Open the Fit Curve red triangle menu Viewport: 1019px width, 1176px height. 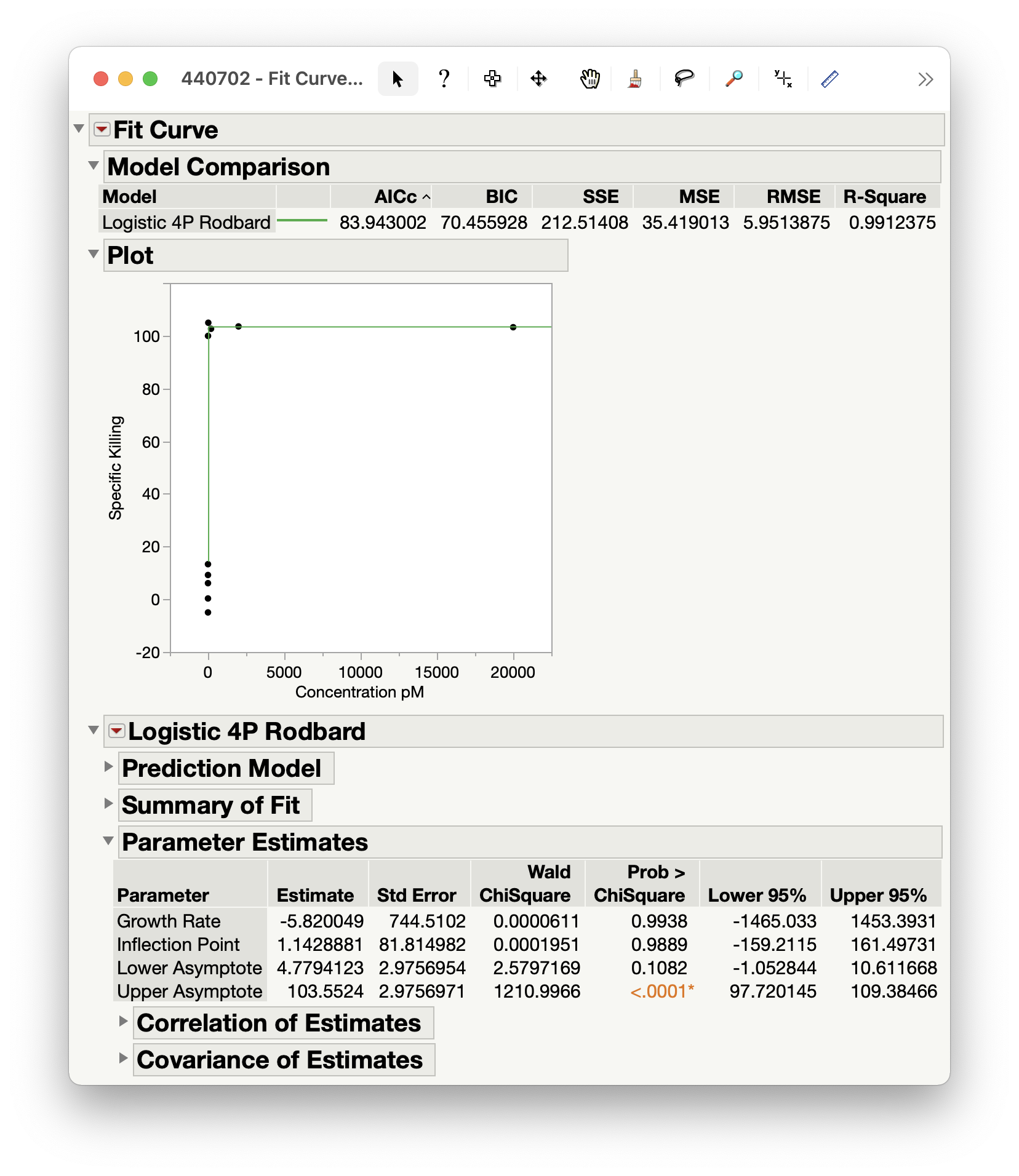102,130
